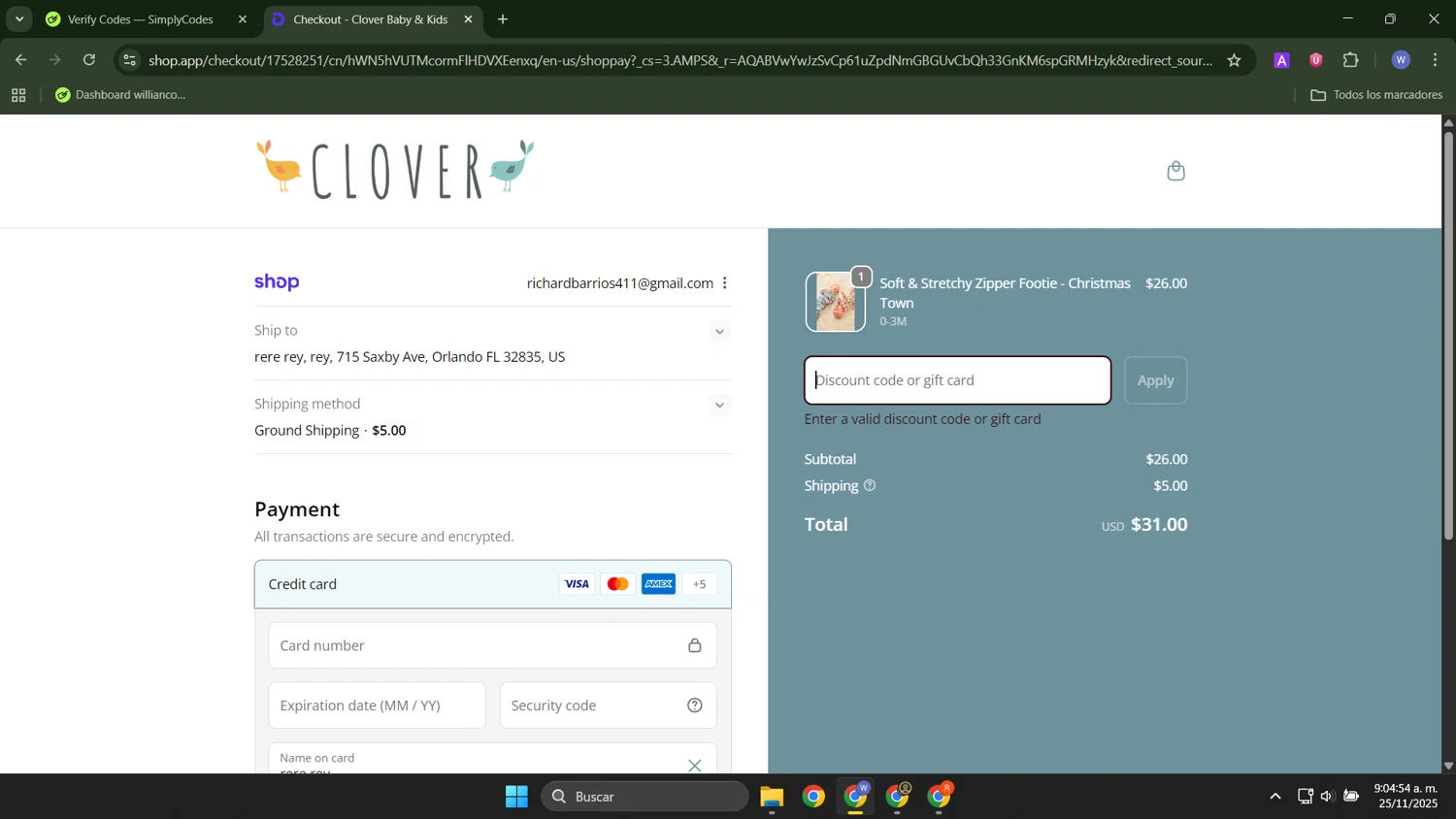Click the shipping address 715 Saxby Ave text

click(x=410, y=357)
